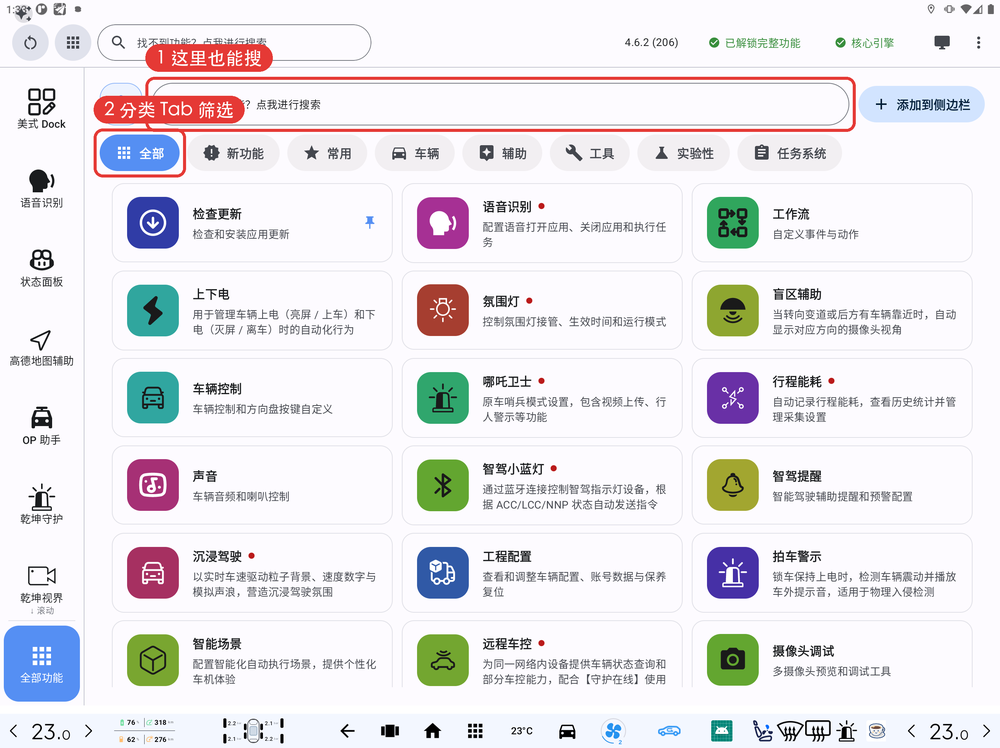Viewport: 1000px width, 748px height.
Task: Increase left temperature with right chevron
Action: coord(89,731)
